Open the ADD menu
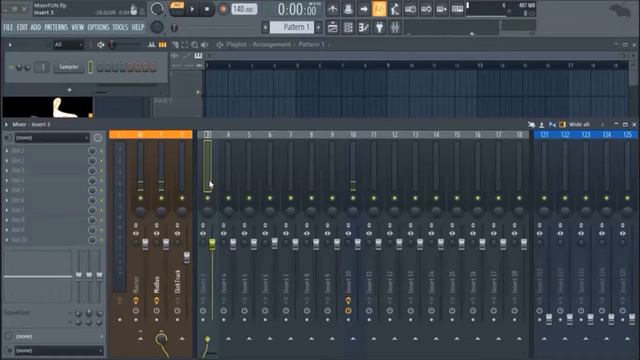The height and width of the screenshot is (360, 640). click(36, 27)
